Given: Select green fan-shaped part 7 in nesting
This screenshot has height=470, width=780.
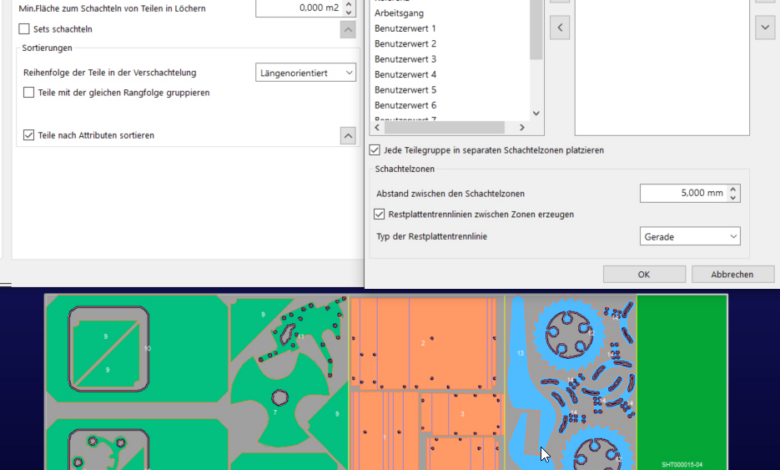Looking at the screenshot, I should click(x=279, y=398).
